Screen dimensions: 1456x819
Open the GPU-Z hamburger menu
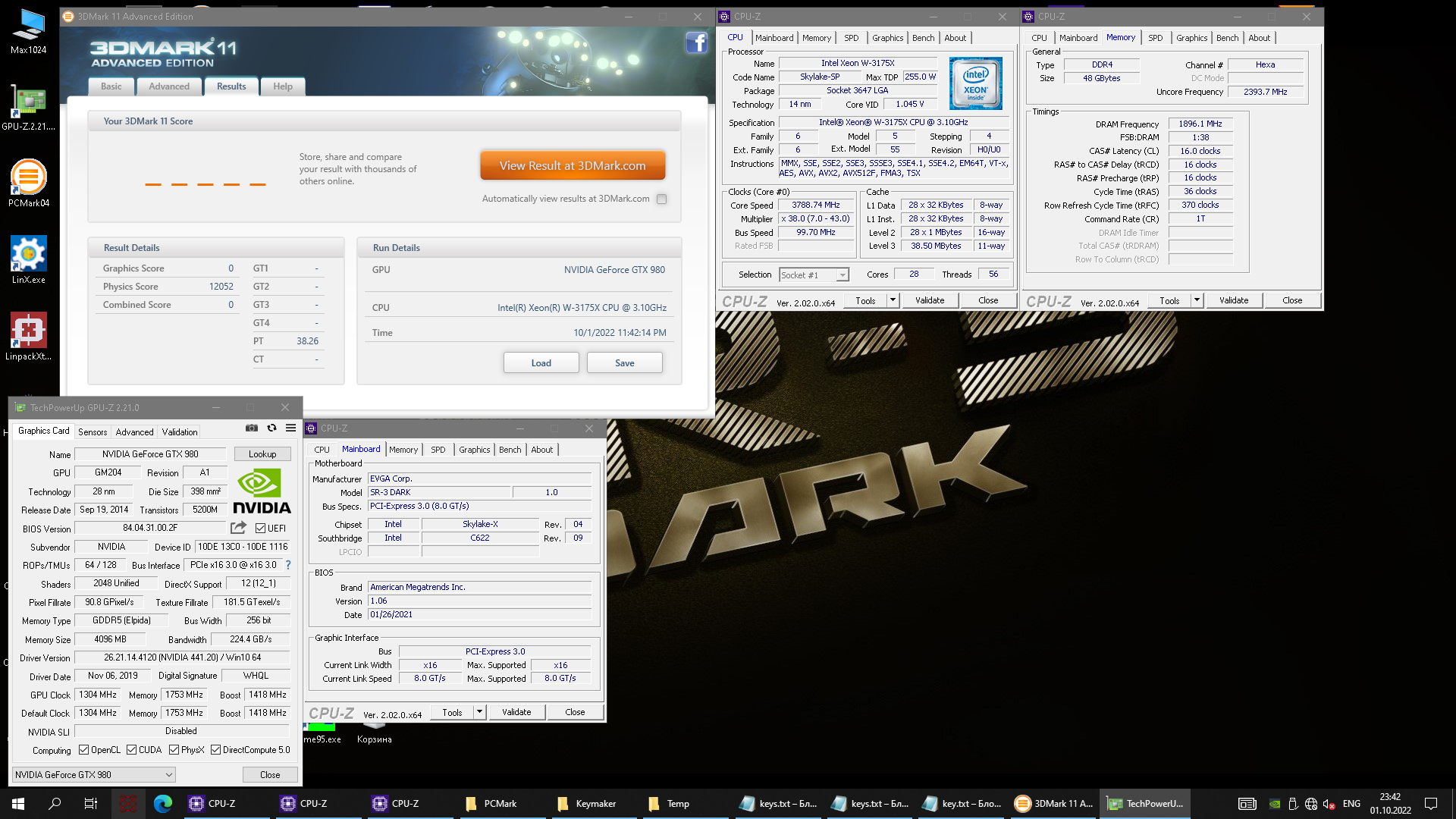[x=290, y=428]
